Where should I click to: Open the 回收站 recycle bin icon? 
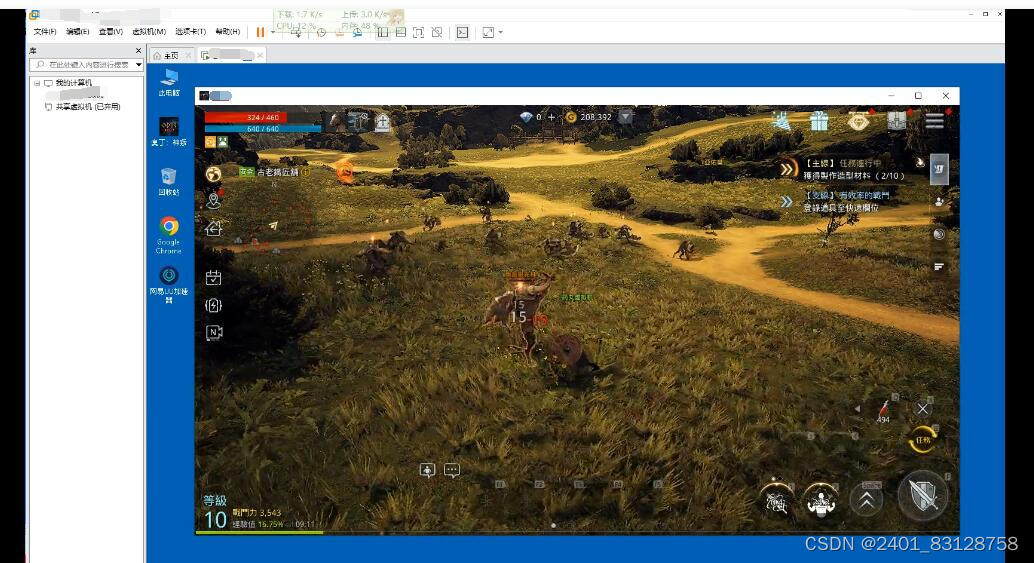pos(169,181)
